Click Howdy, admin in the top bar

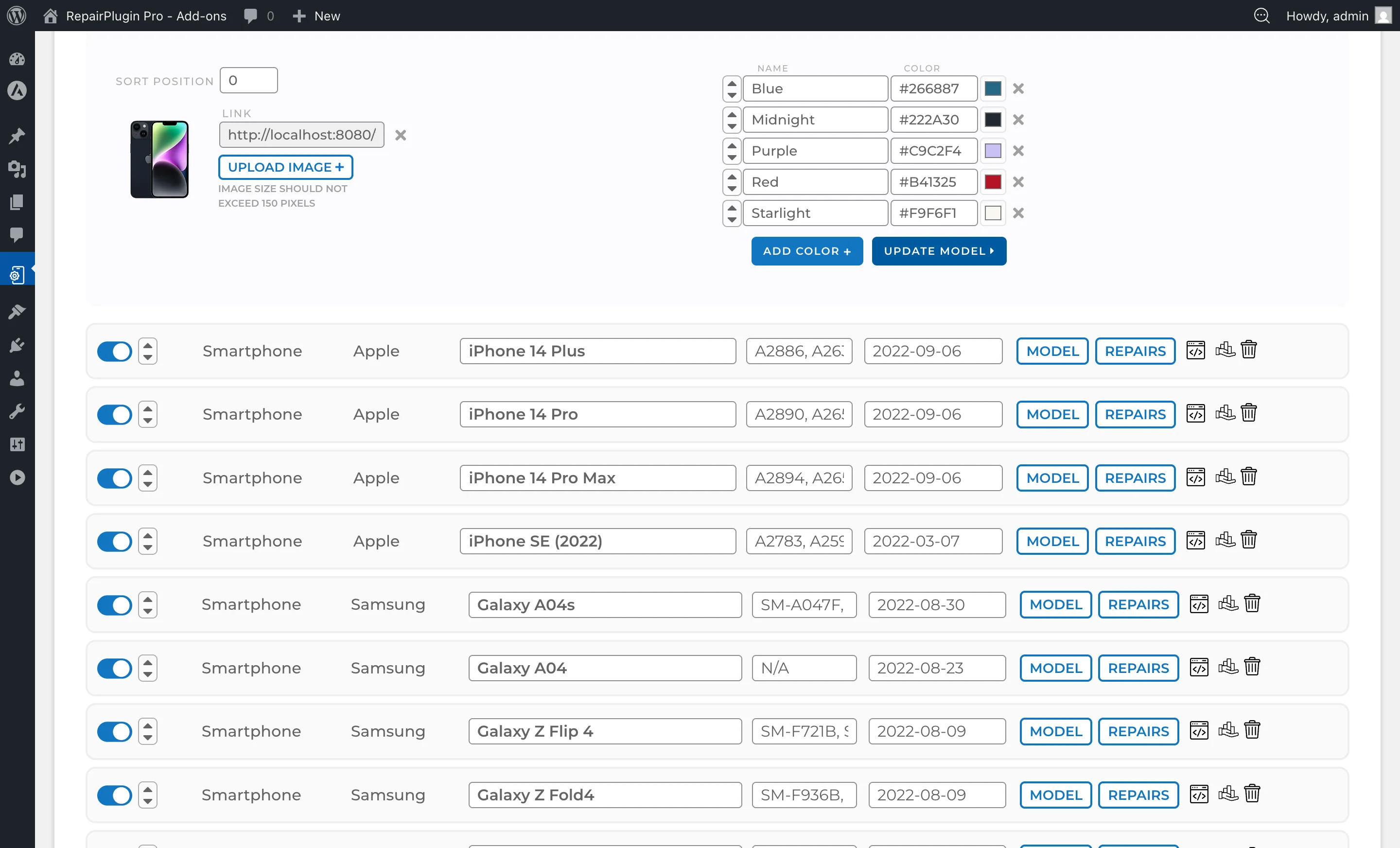point(1328,16)
